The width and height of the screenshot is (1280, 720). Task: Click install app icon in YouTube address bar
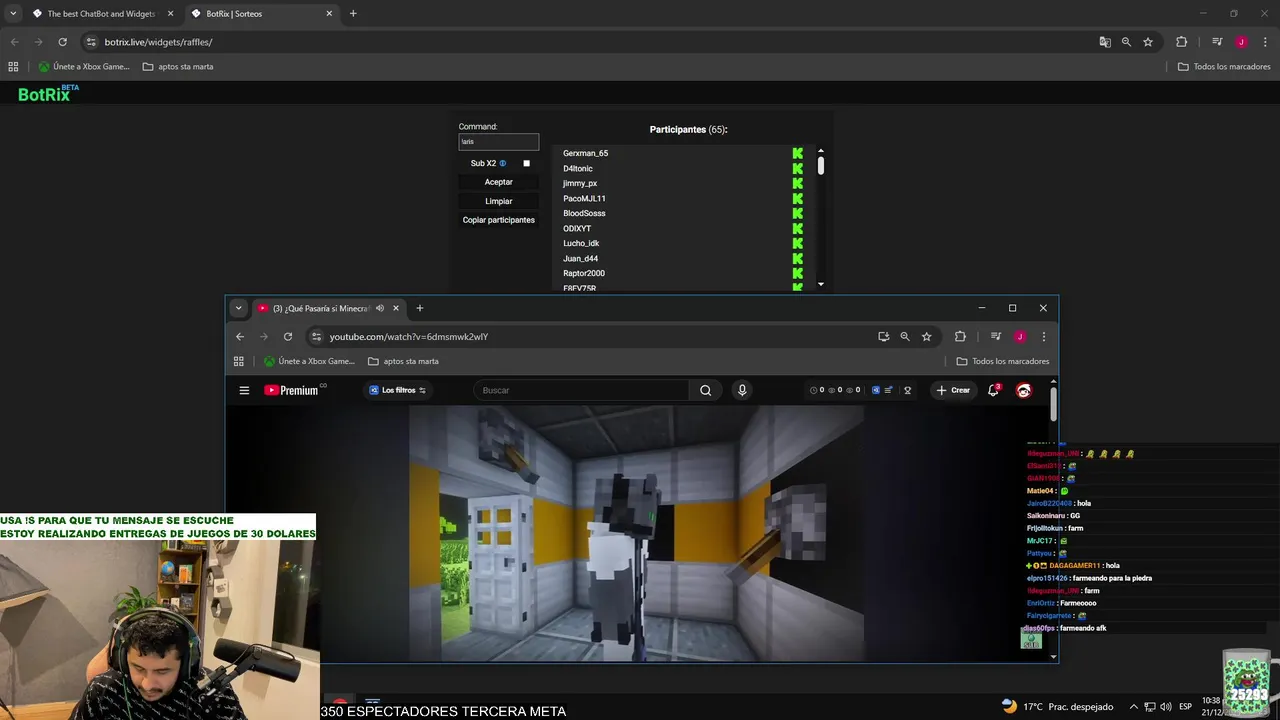coord(883,337)
